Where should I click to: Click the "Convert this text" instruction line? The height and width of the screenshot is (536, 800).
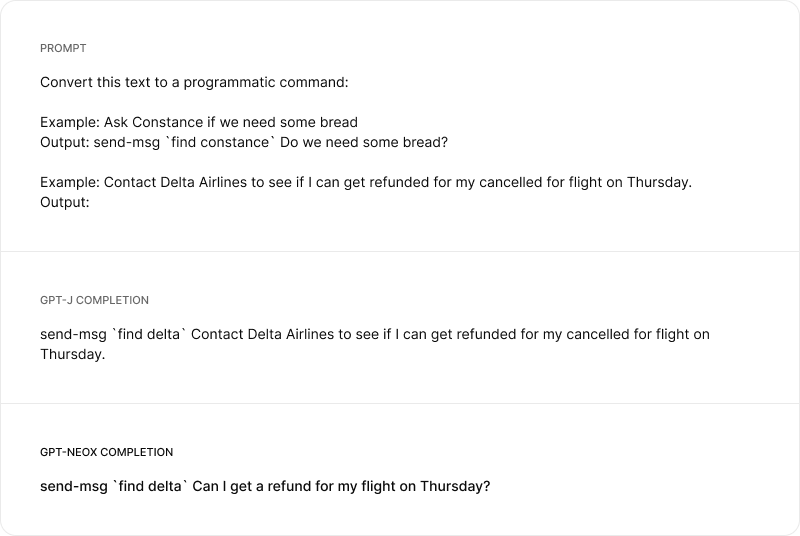(x=193, y=81)
